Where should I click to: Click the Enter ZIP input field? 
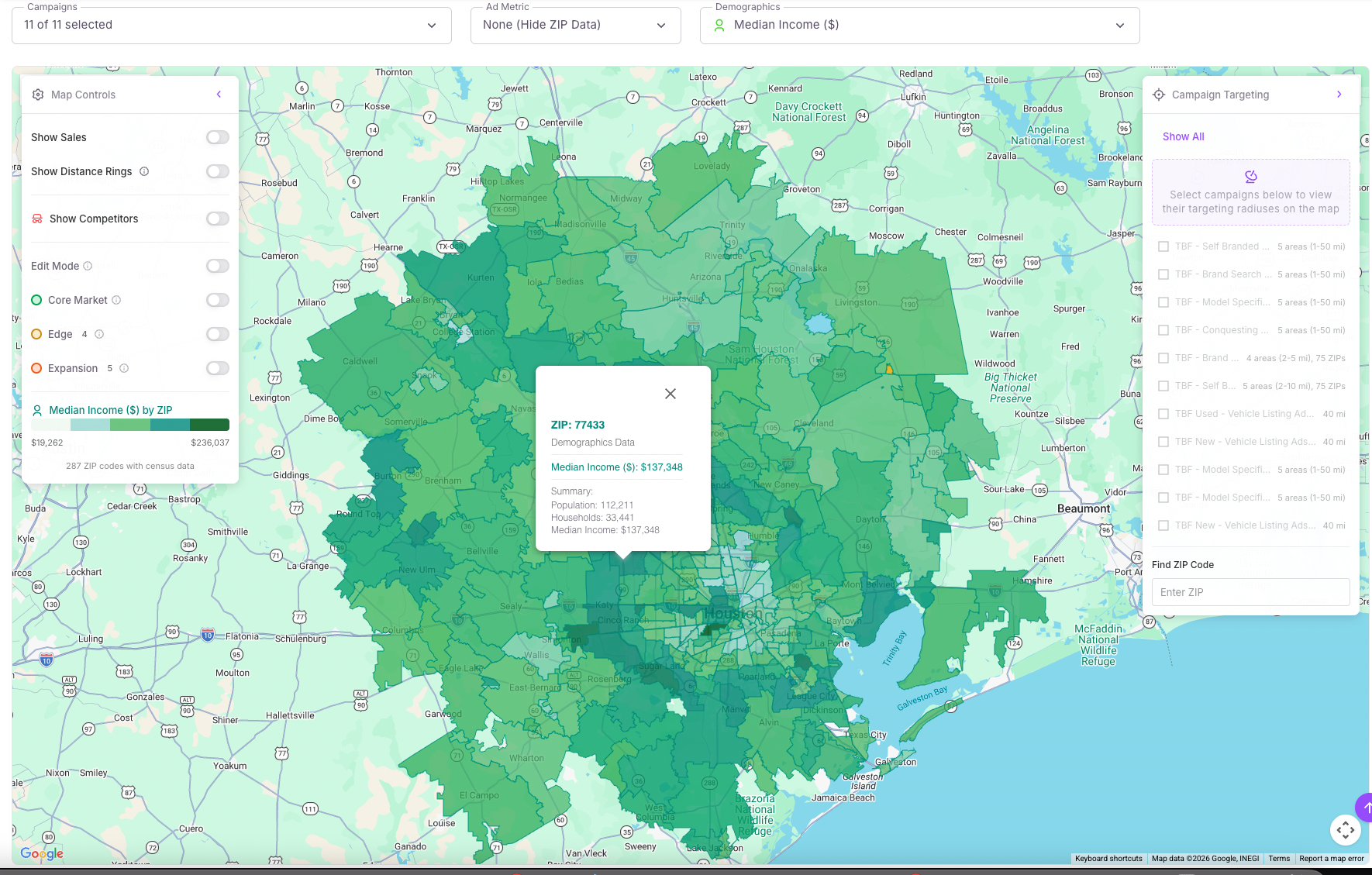click(x=1250, y=592)
